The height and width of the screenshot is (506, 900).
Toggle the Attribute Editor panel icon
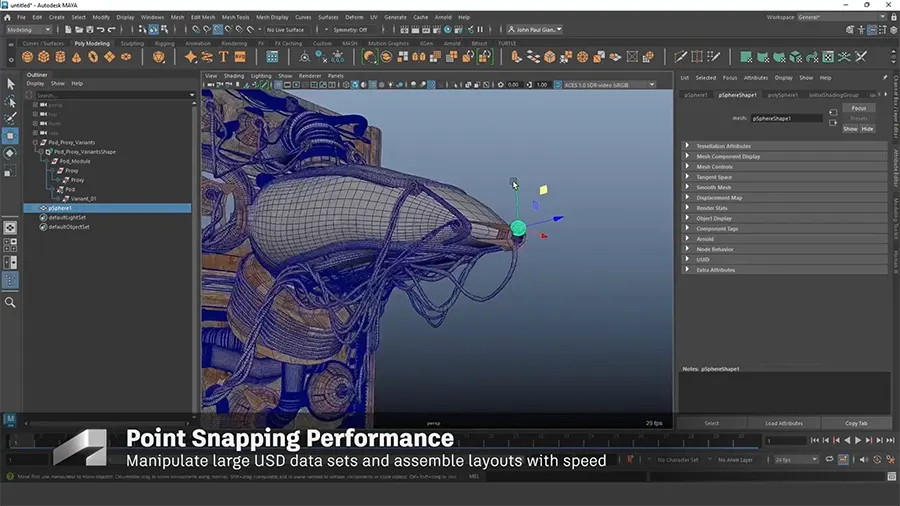pos(872,30)
